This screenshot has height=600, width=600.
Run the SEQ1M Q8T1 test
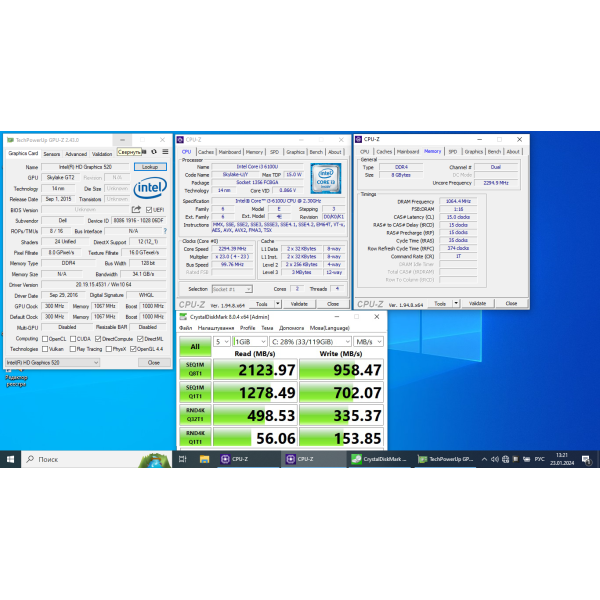coord(195,369)
